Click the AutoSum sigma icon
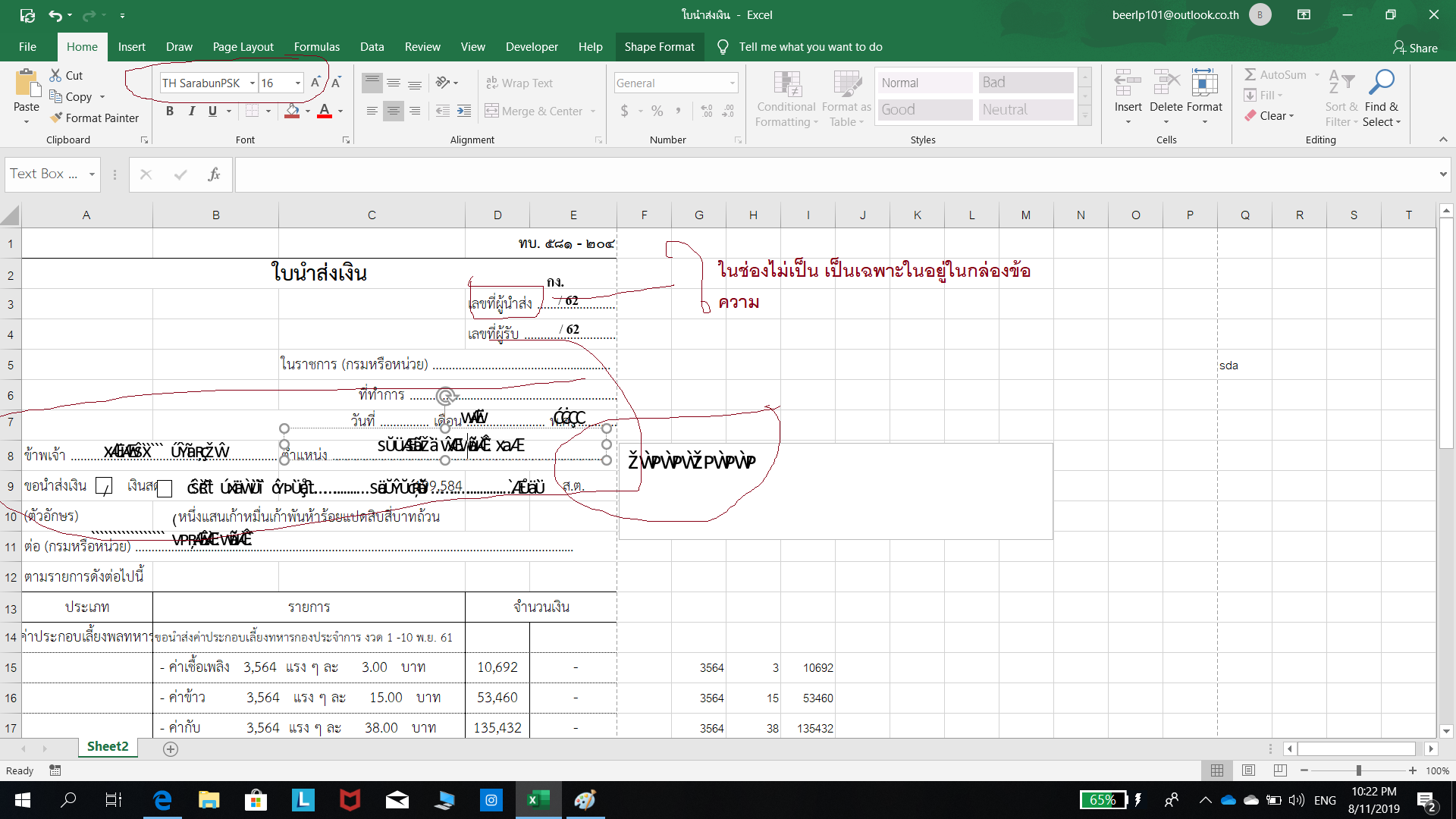Viewport: 1456px width, 819px height. pyautogui.click(x=1250, y=74)
